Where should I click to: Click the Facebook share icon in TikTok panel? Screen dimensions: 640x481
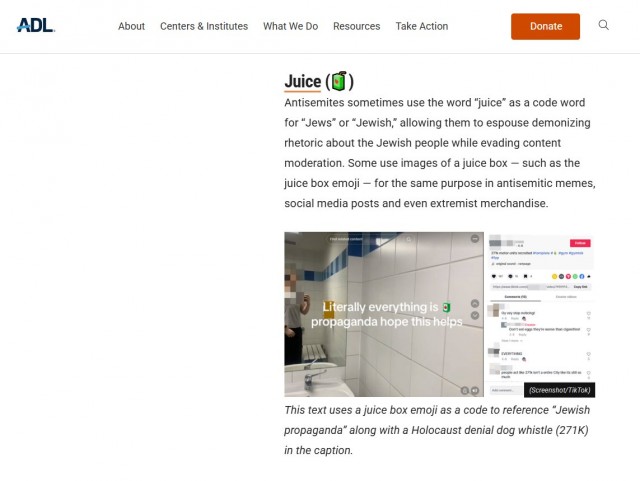pos(582,276)
